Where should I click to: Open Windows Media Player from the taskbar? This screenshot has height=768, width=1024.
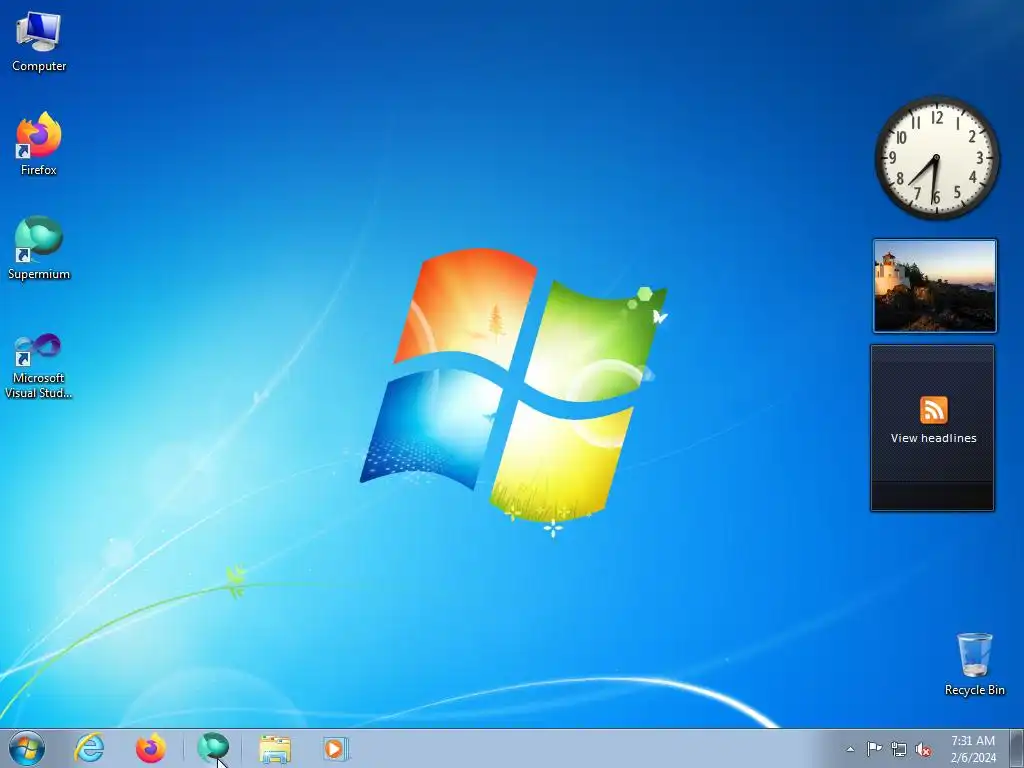pyautogui.click(x=336, y=748)
